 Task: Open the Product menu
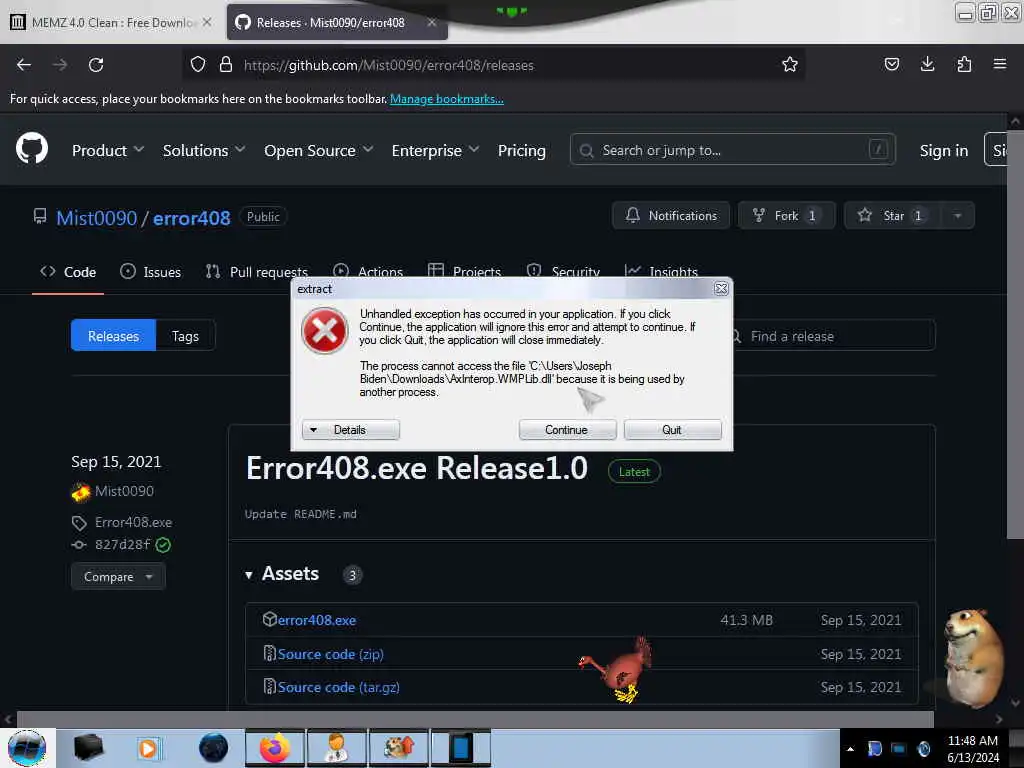click(x=108, y=150)
